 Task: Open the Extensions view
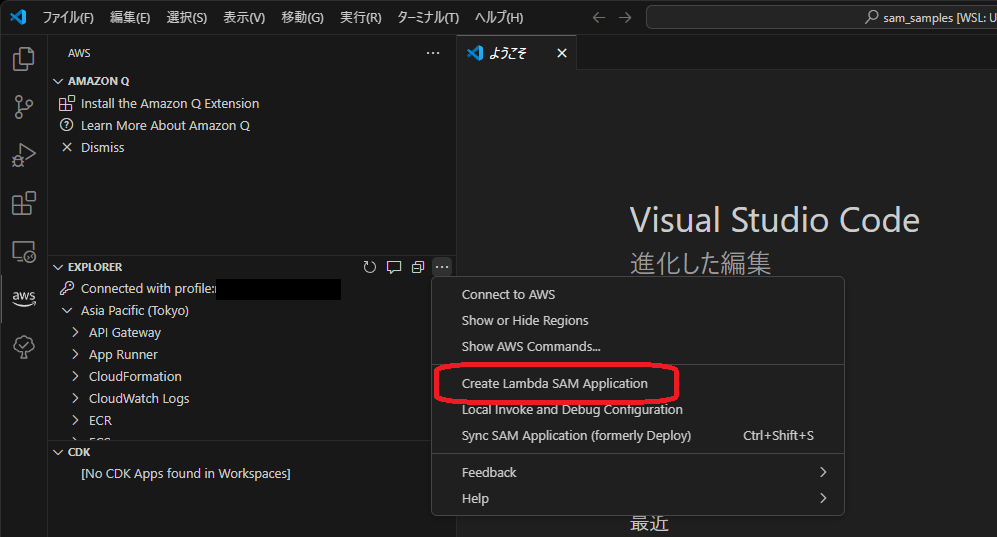tap(24, 203)
